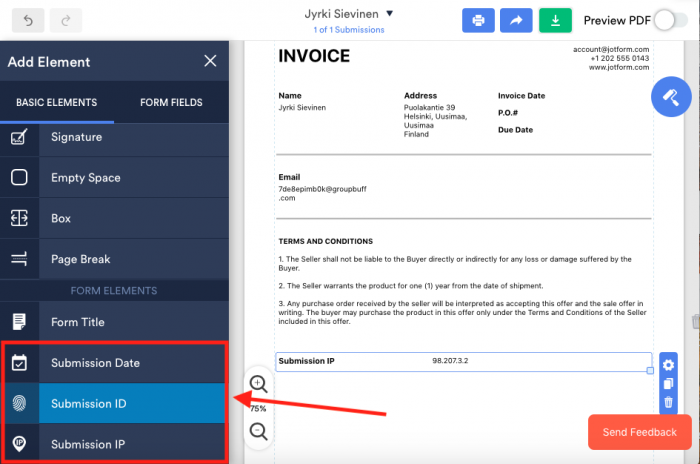Image resolution: width=700 pixels, height=464 pixels.
Task: Click the account@jotform.com contact text
Action: (611, 49)
